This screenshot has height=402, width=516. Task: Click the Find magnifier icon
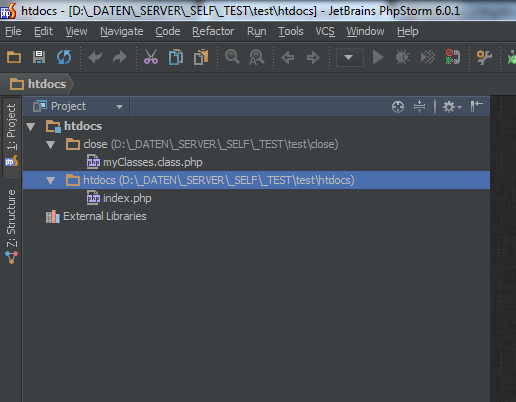tap(232, 57)
